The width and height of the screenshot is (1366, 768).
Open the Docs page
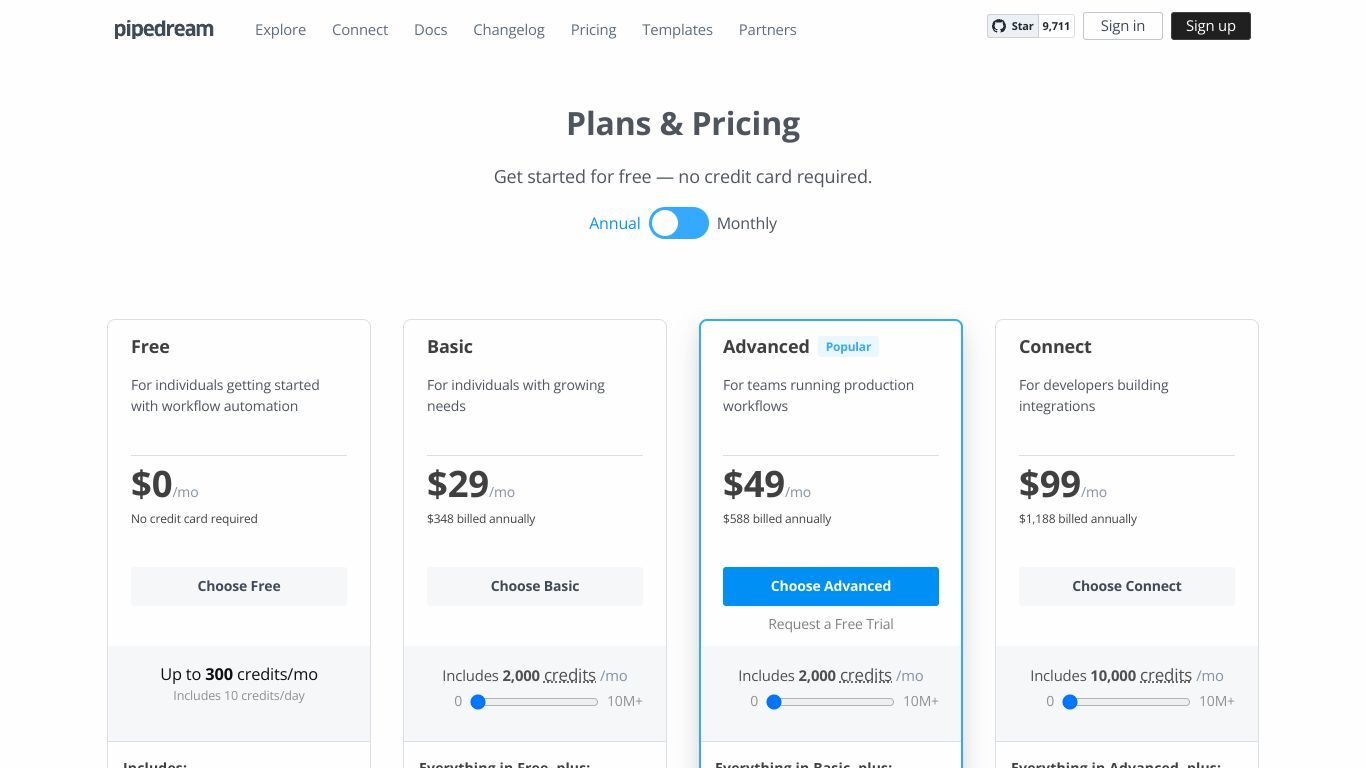(430, 30)
